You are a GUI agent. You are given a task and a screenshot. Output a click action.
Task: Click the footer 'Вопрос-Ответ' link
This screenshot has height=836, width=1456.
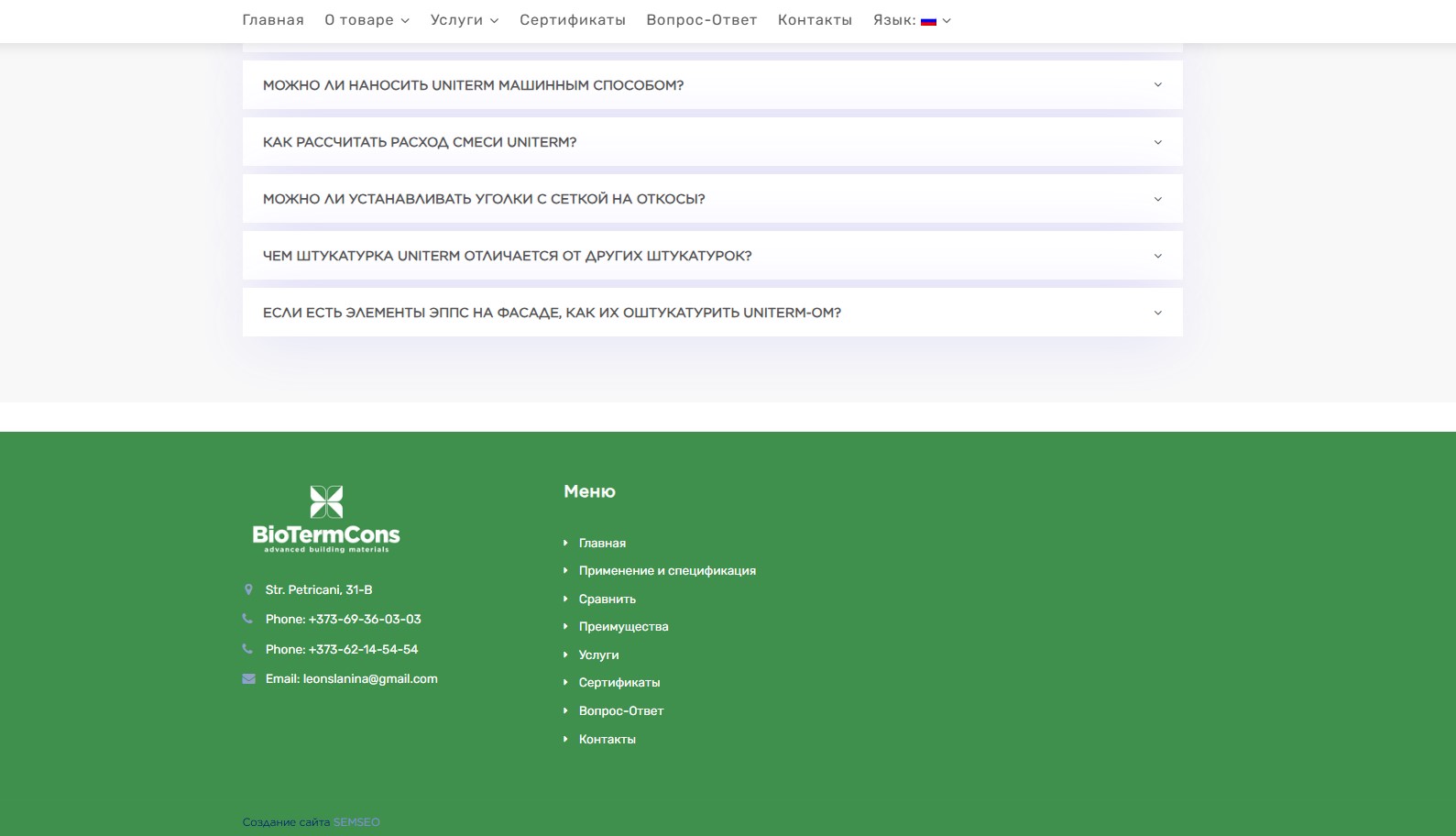click(621, 710)
